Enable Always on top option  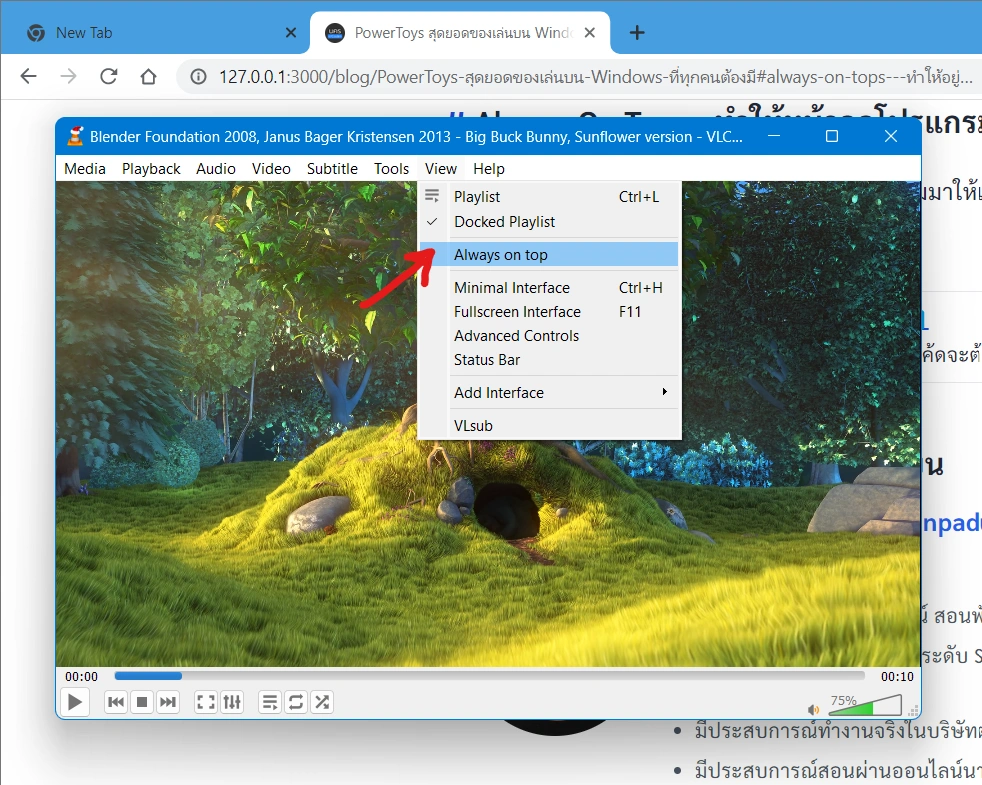click(549, 254)
